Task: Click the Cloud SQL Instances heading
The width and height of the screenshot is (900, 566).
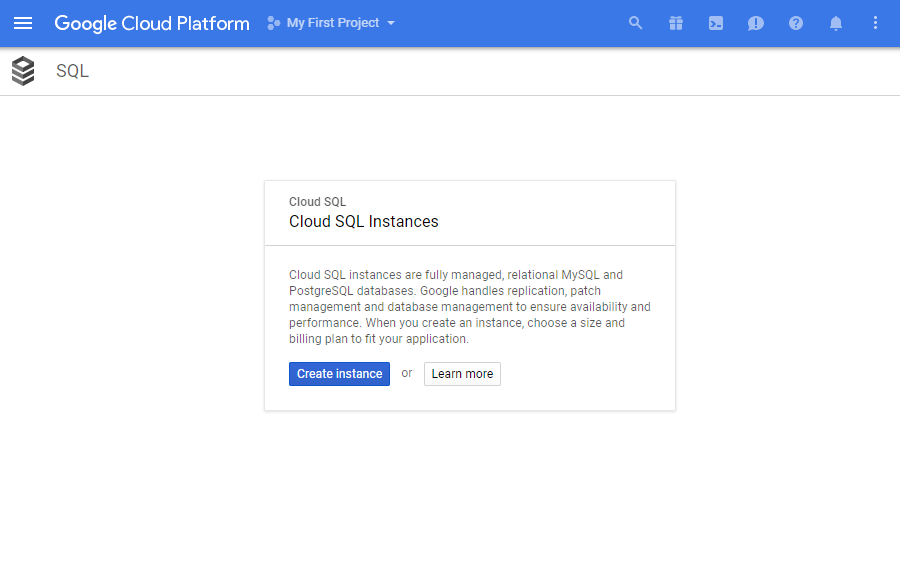Action: tap(363, 222)
